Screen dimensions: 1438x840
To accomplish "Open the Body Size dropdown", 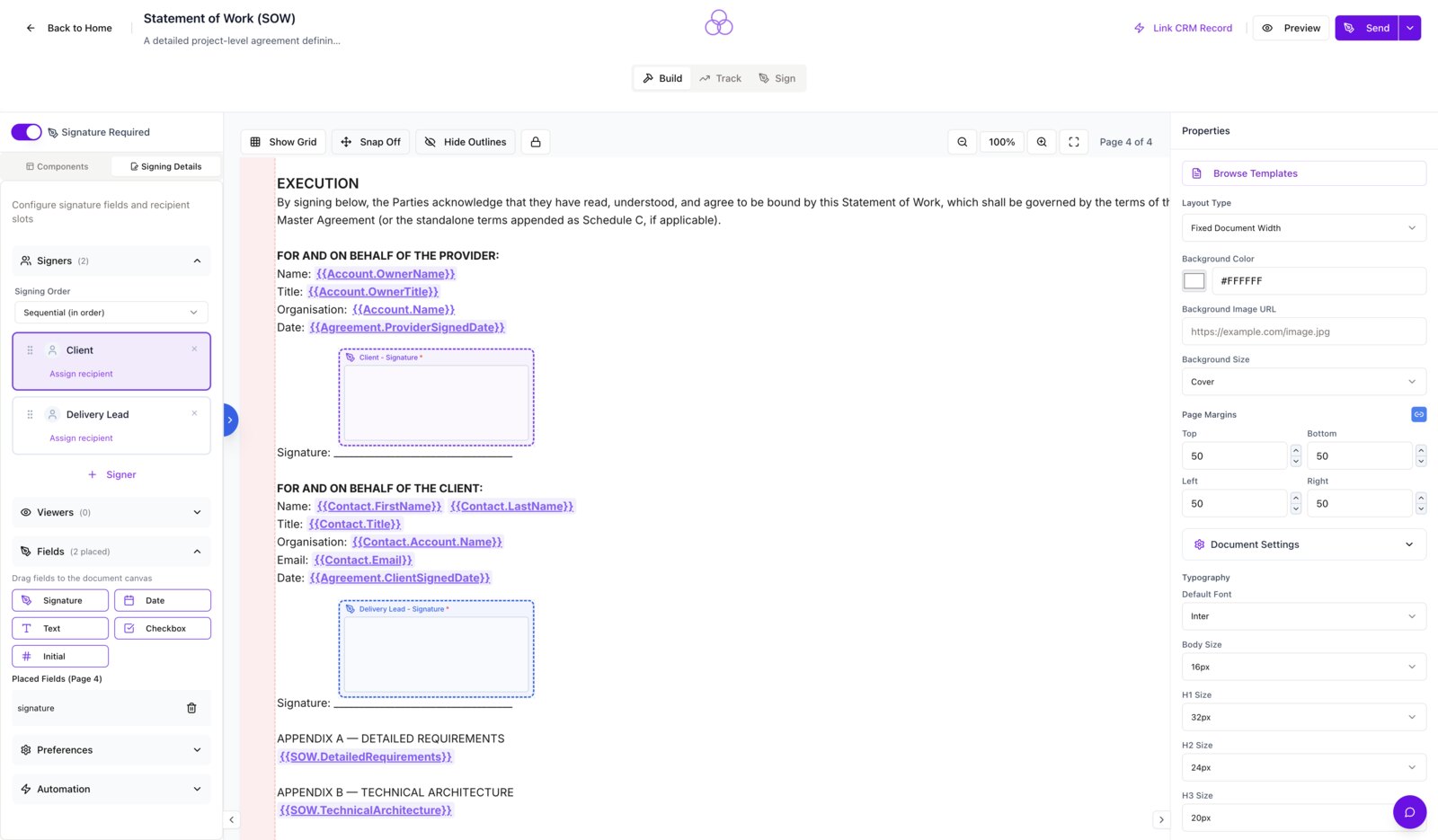I will pyautogui.click(x=1304, y=667).
